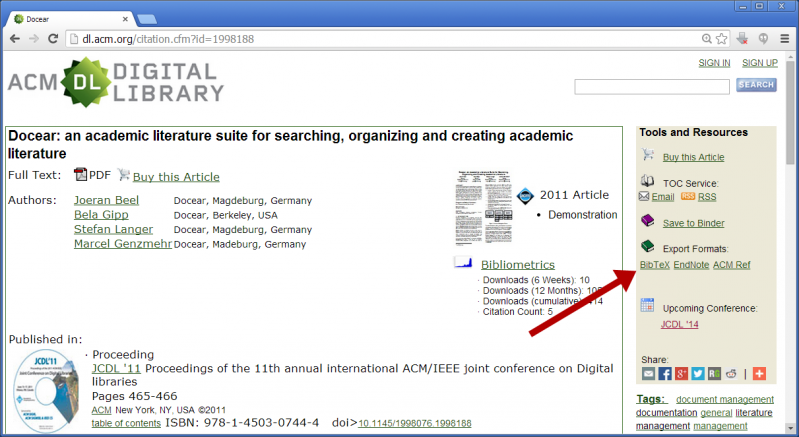799x437 pixels.
Task: Open author Joeran Beel's profile
Action: pos(106,200)
